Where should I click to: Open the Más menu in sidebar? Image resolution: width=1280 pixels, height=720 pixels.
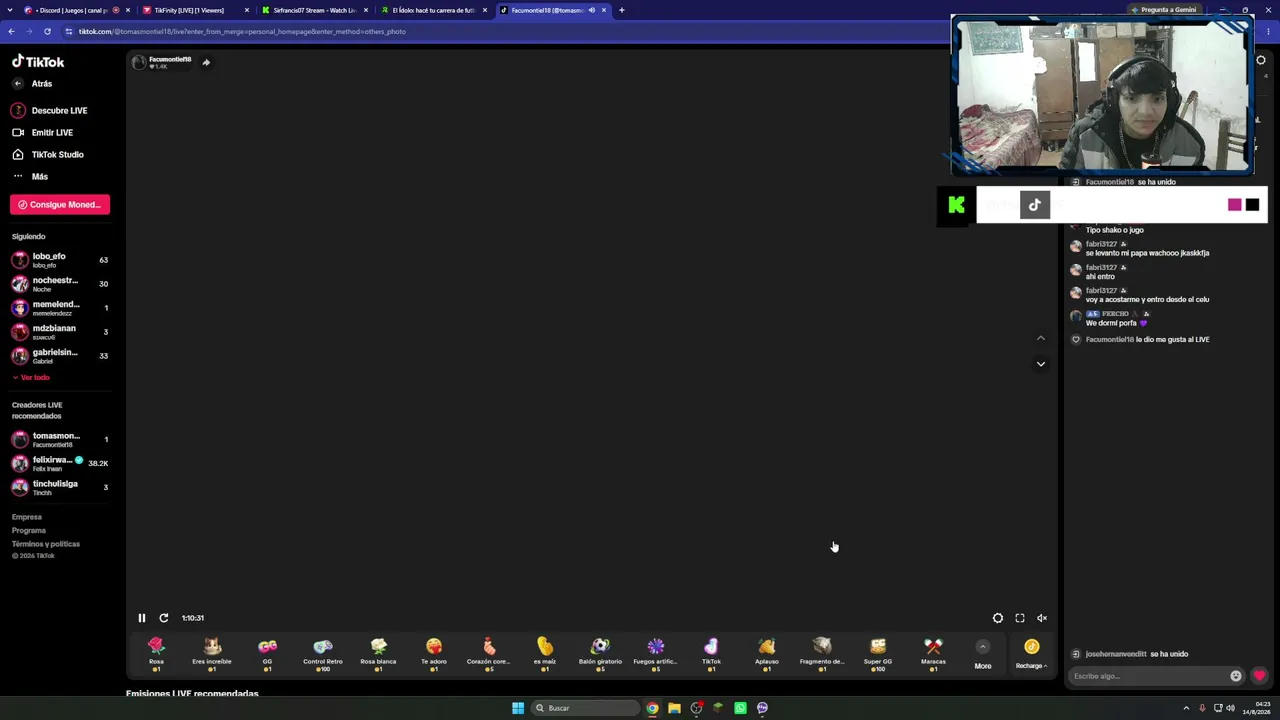coord(30,177)
